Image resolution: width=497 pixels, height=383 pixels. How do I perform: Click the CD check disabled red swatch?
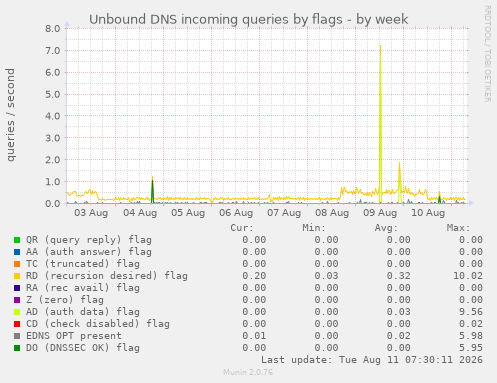[x=17, y=324]
